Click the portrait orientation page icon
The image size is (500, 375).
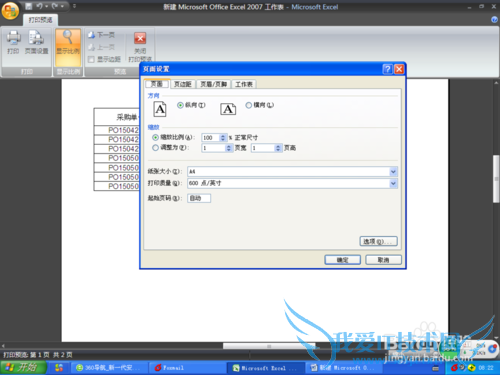[x=160, y=109]
